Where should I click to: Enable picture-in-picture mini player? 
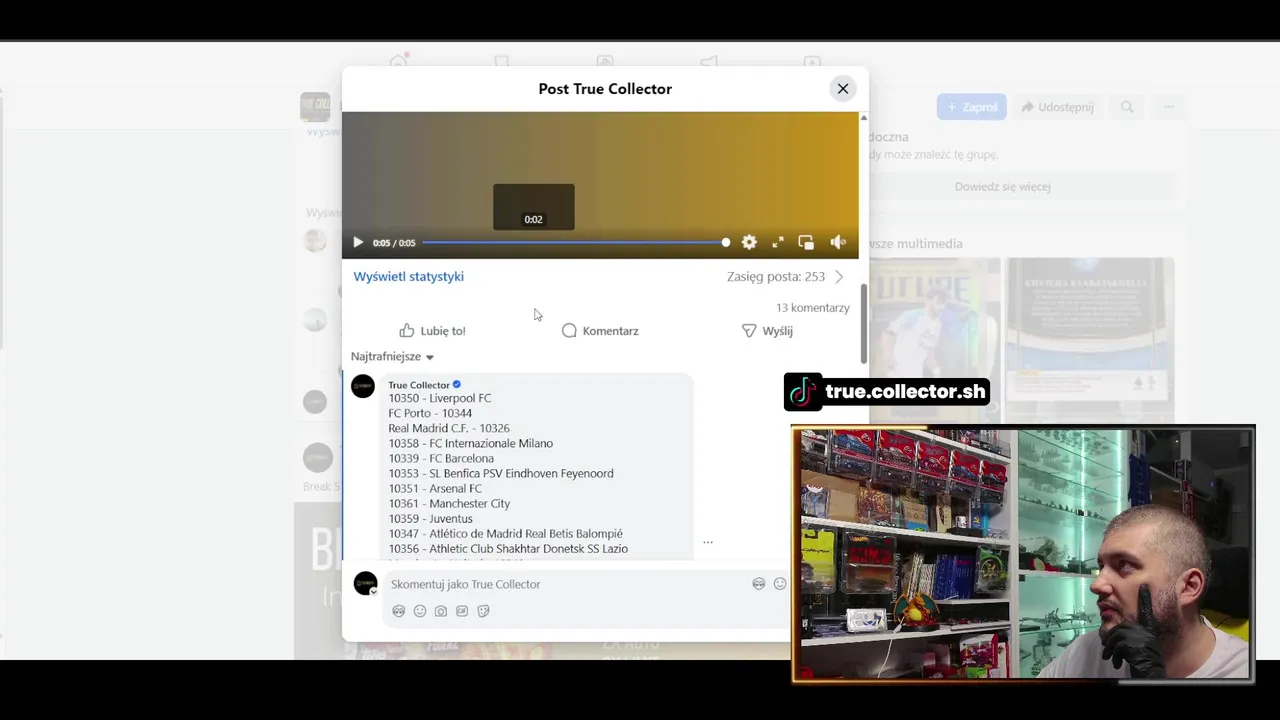pyautogui.click(x=806, y=242)
